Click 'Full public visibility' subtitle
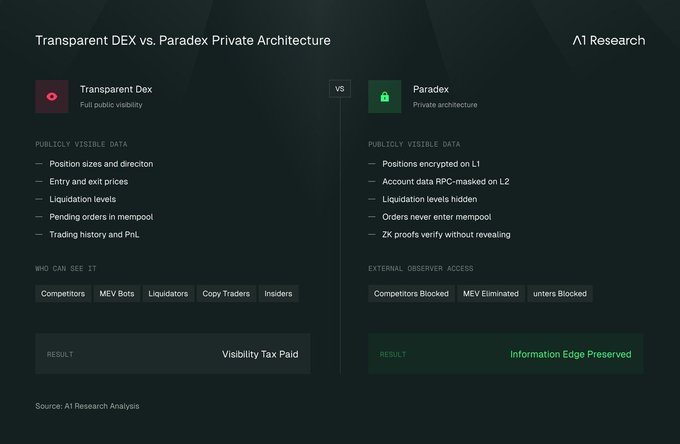Viewport: 680px width, 444px height. click(x=111, y=105)
